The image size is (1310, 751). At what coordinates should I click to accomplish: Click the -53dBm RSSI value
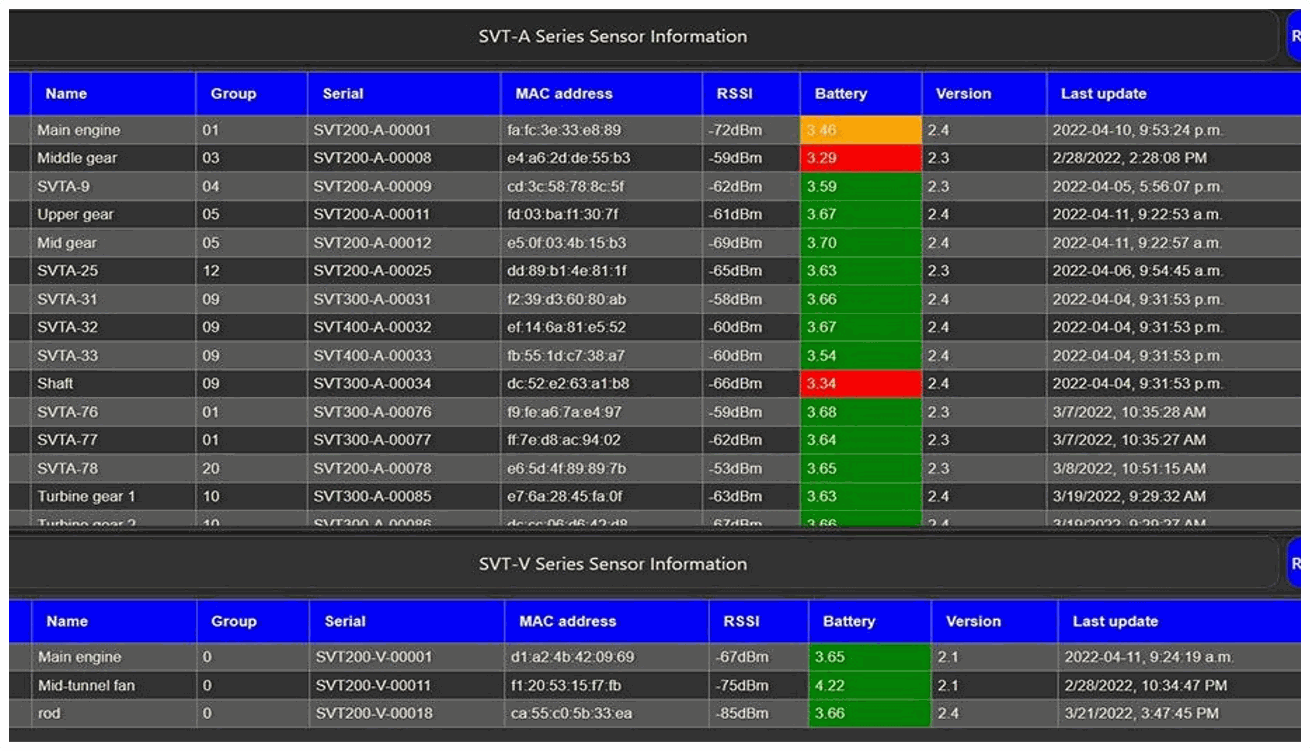coord(735,468)
